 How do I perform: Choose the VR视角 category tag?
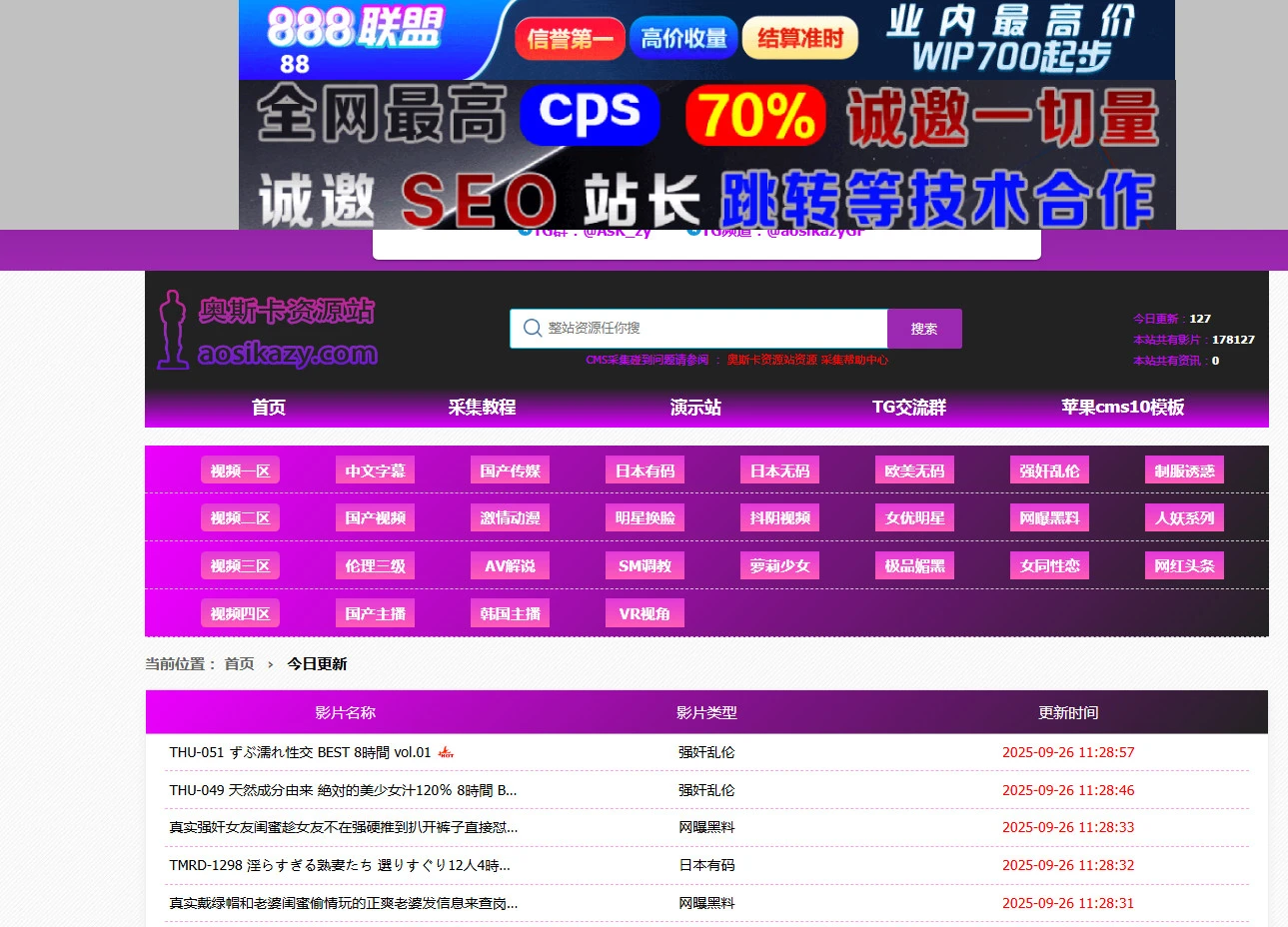pyautogui.click(x=644, y=613)
